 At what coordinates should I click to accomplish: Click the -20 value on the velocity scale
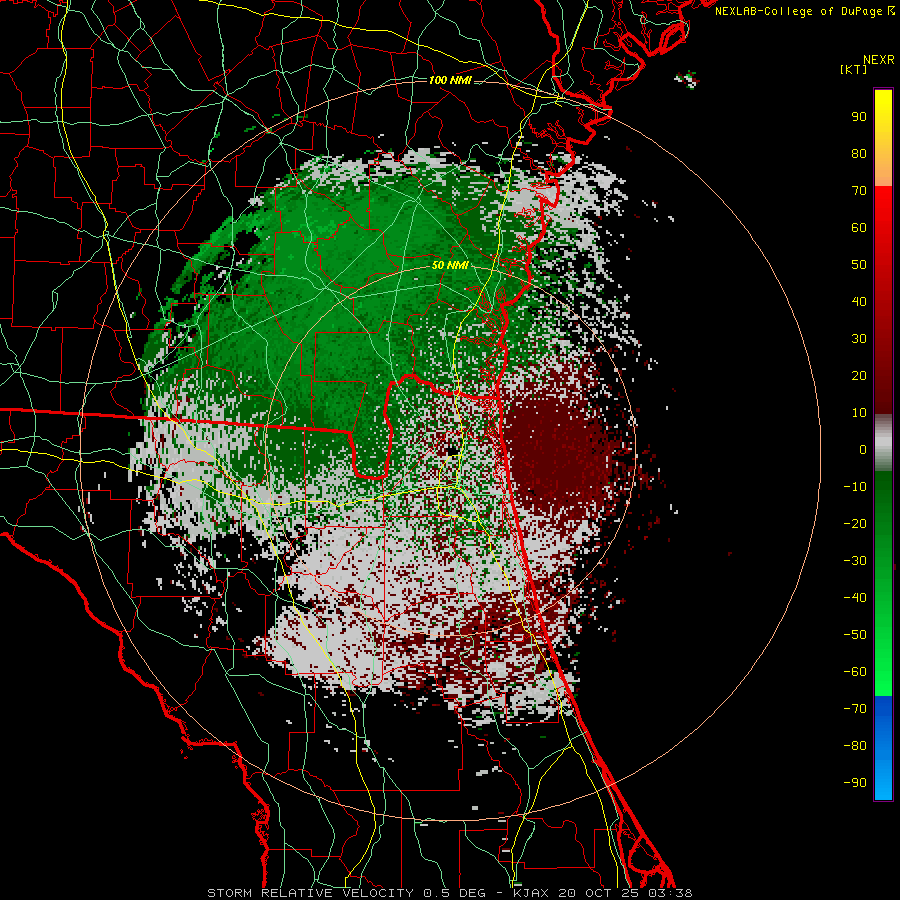855,523
